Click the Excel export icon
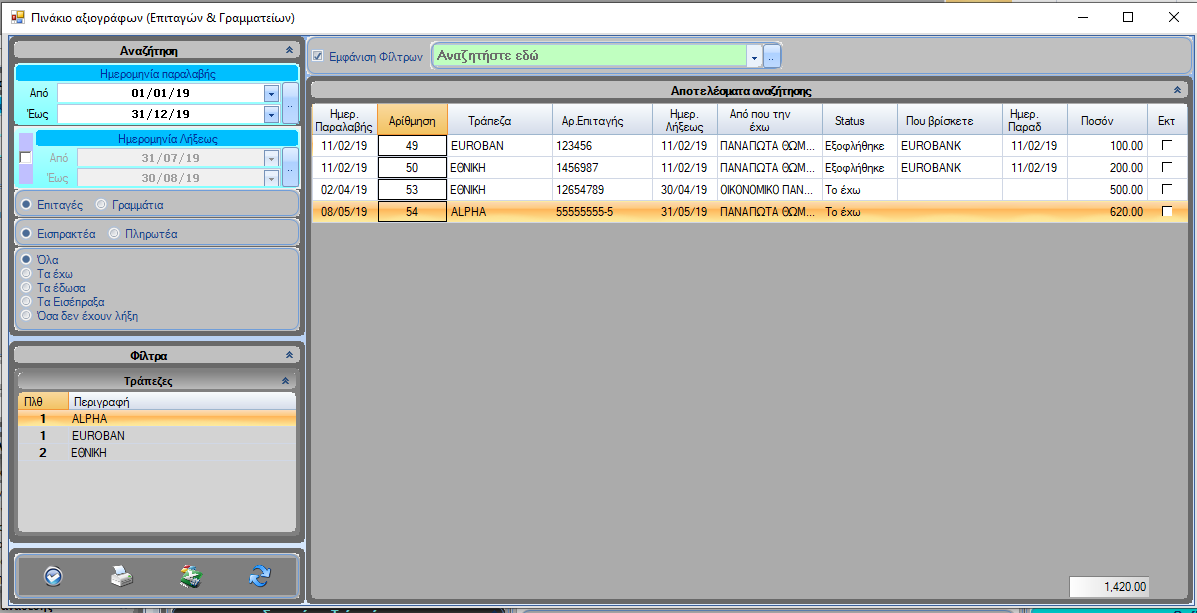 [191, 576]
